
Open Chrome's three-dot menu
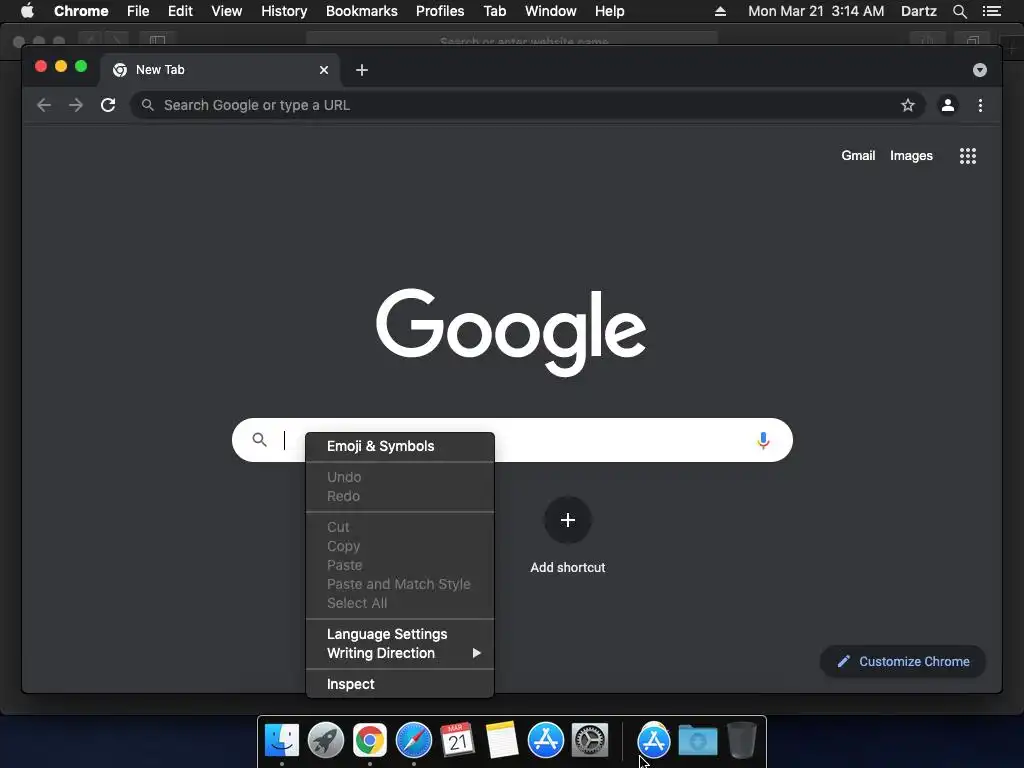[x=980, y=105]
